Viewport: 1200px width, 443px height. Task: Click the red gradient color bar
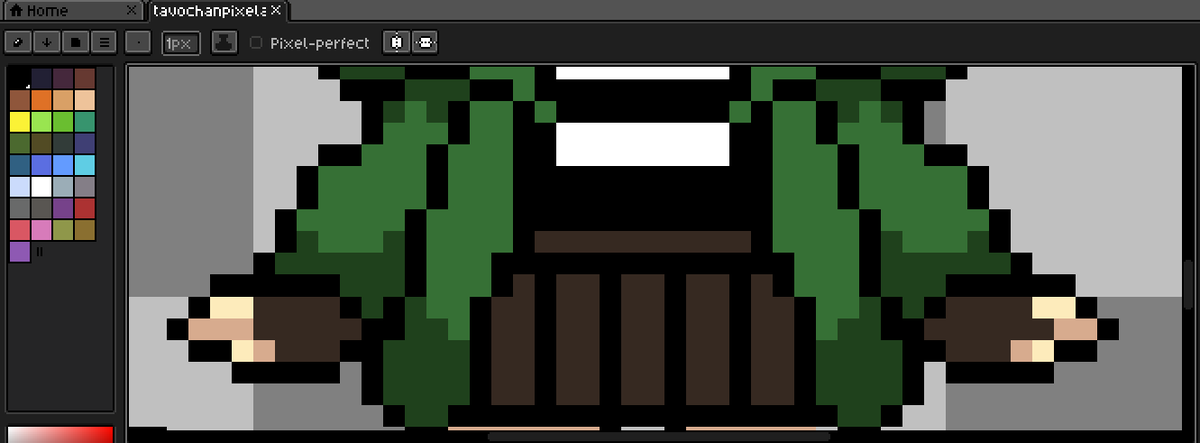[x=60, y=435]
